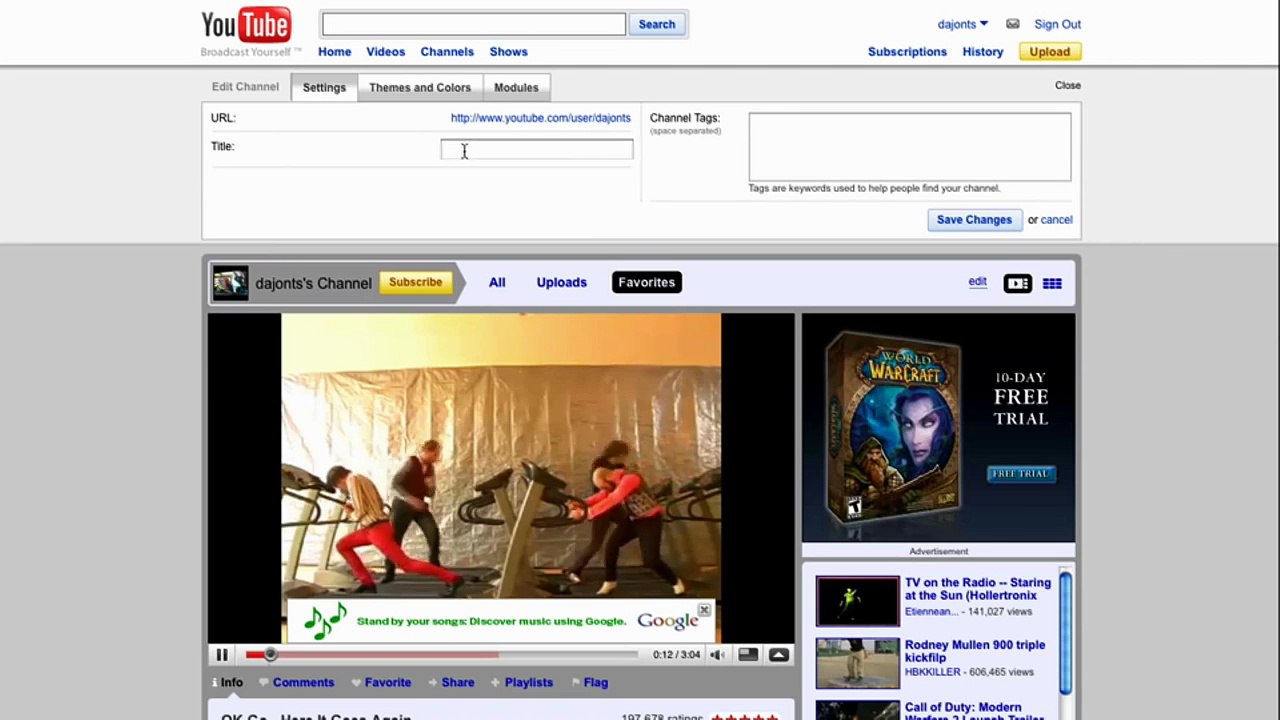Close the Google ad overlay
The image size is (1280, 720).
(x=704, y=610)
